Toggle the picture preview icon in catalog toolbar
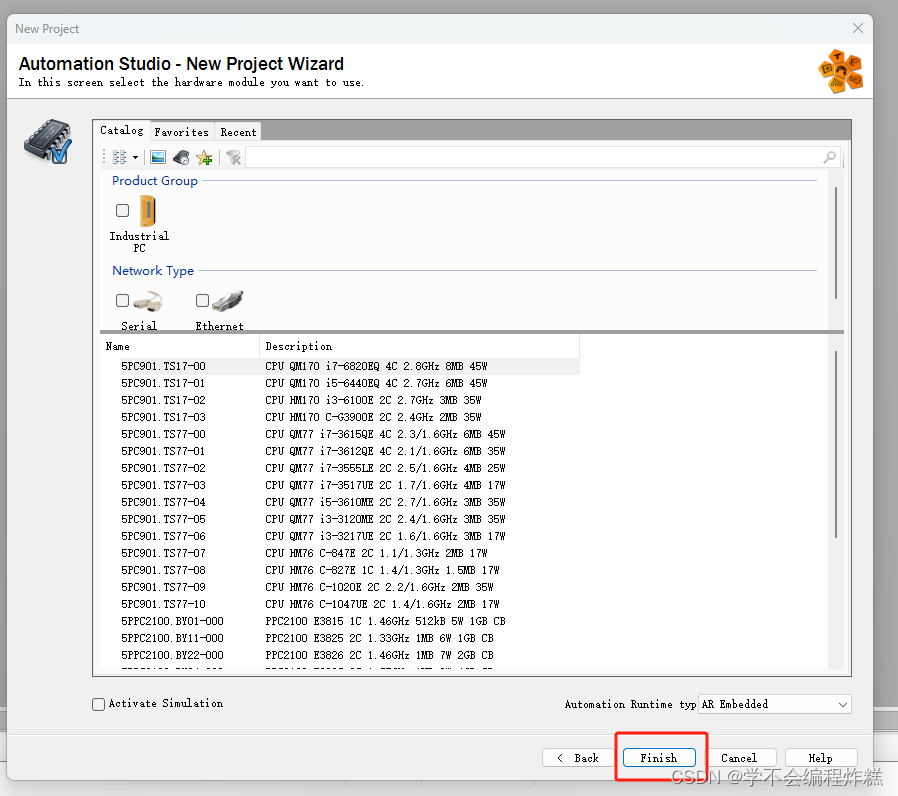This screenshot has height=796, width=898. [x=157, y=157]
